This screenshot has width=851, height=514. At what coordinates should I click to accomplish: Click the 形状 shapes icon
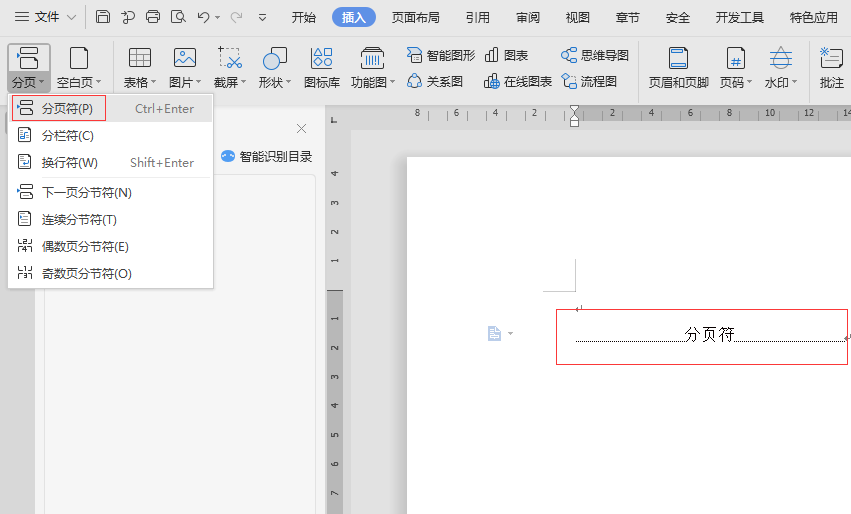click(275, 58)
